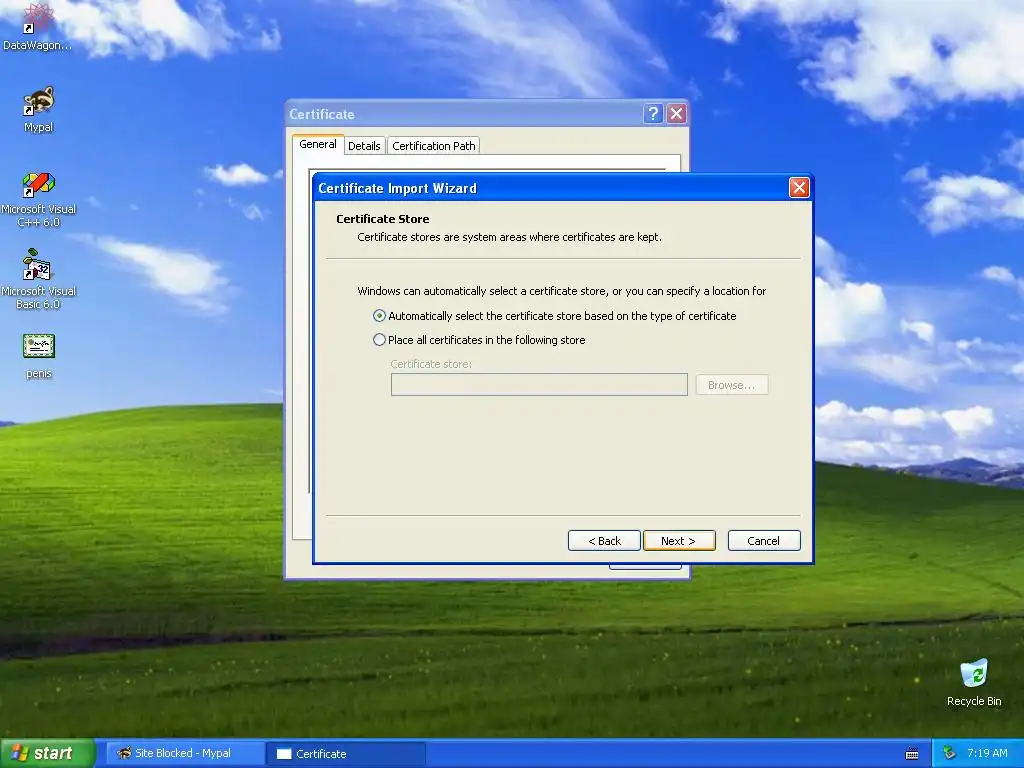1024x768 pixels.
Task: Switch to the Details tab
Action: [364, 146]
